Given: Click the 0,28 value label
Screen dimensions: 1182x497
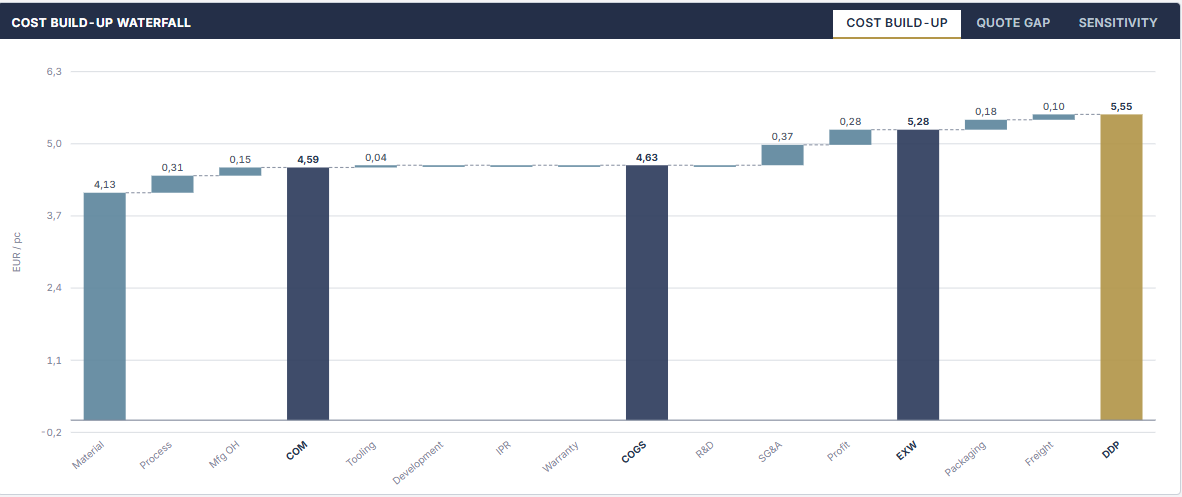Looking at the screenshot, I should (850, 121).
